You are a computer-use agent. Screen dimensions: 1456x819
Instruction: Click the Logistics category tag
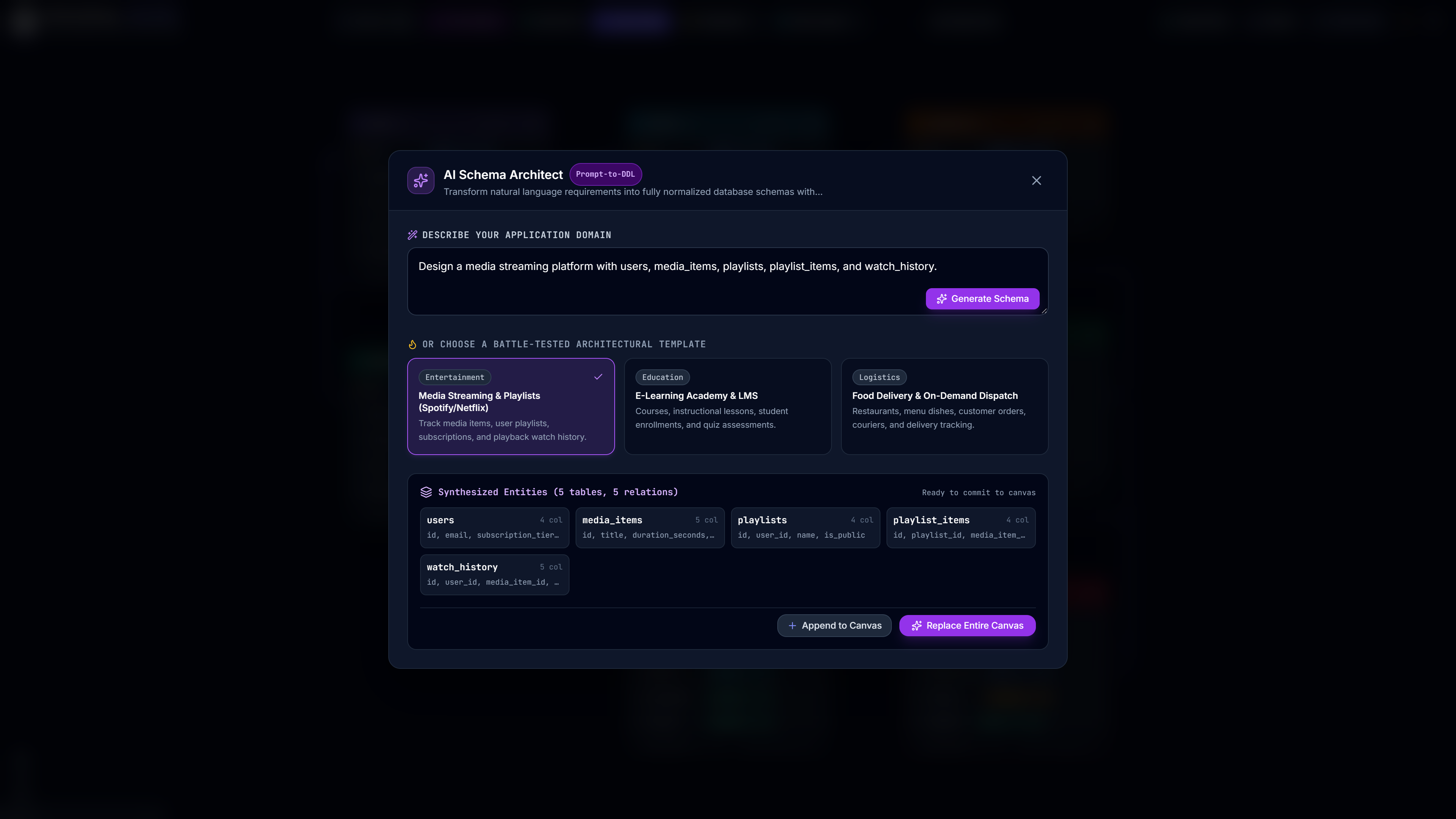click(x=880, y=377)
